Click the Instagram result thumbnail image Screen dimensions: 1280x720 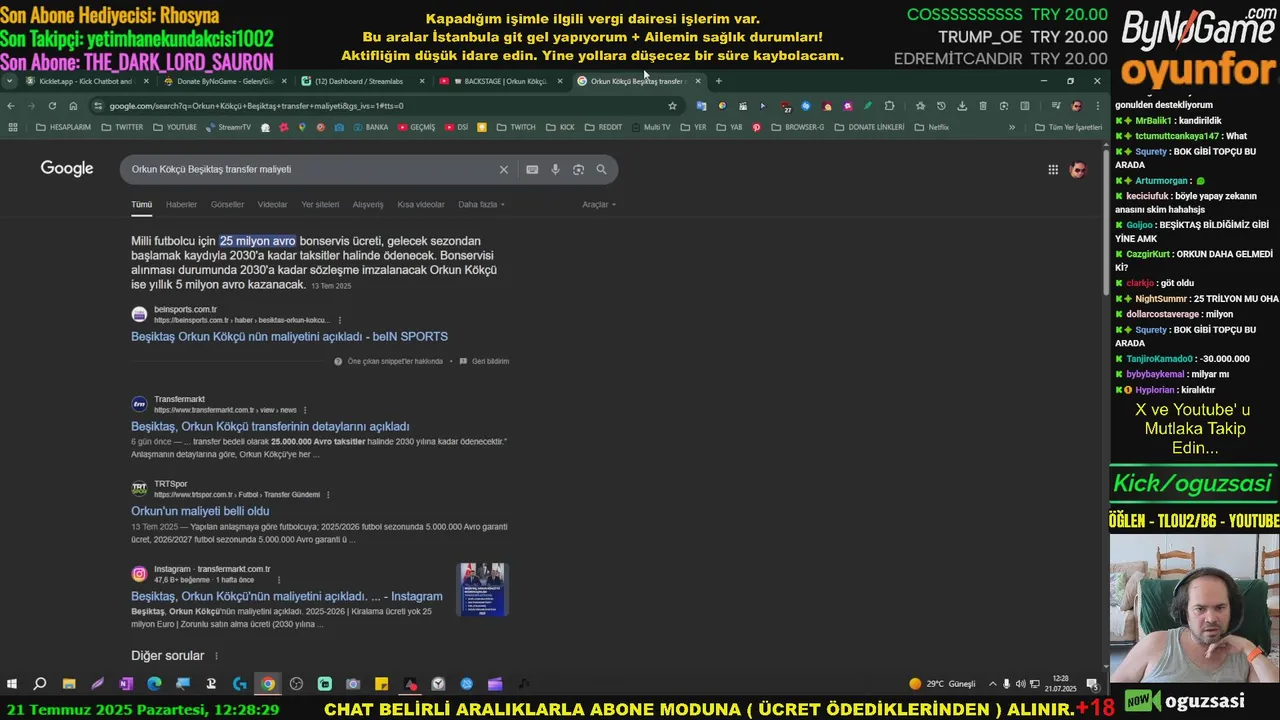coord(482,590)
